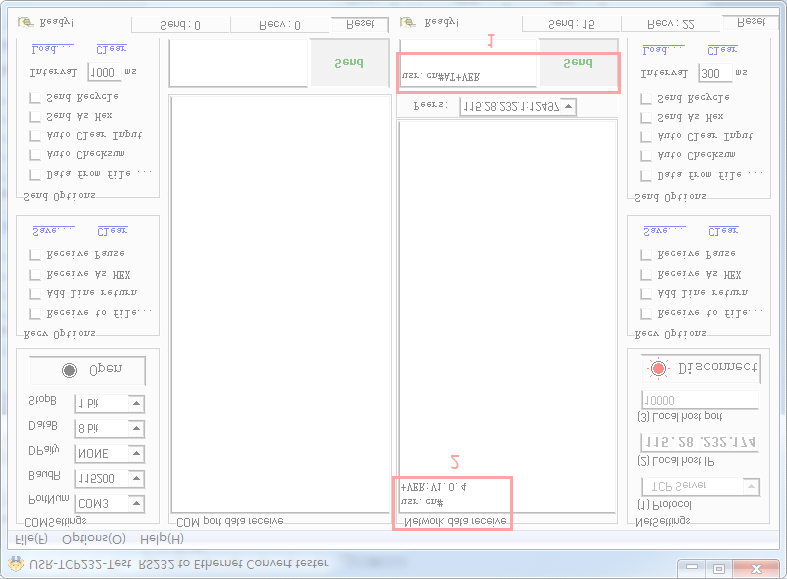Click network-side Clear link in Recv Options

[723, 231]
